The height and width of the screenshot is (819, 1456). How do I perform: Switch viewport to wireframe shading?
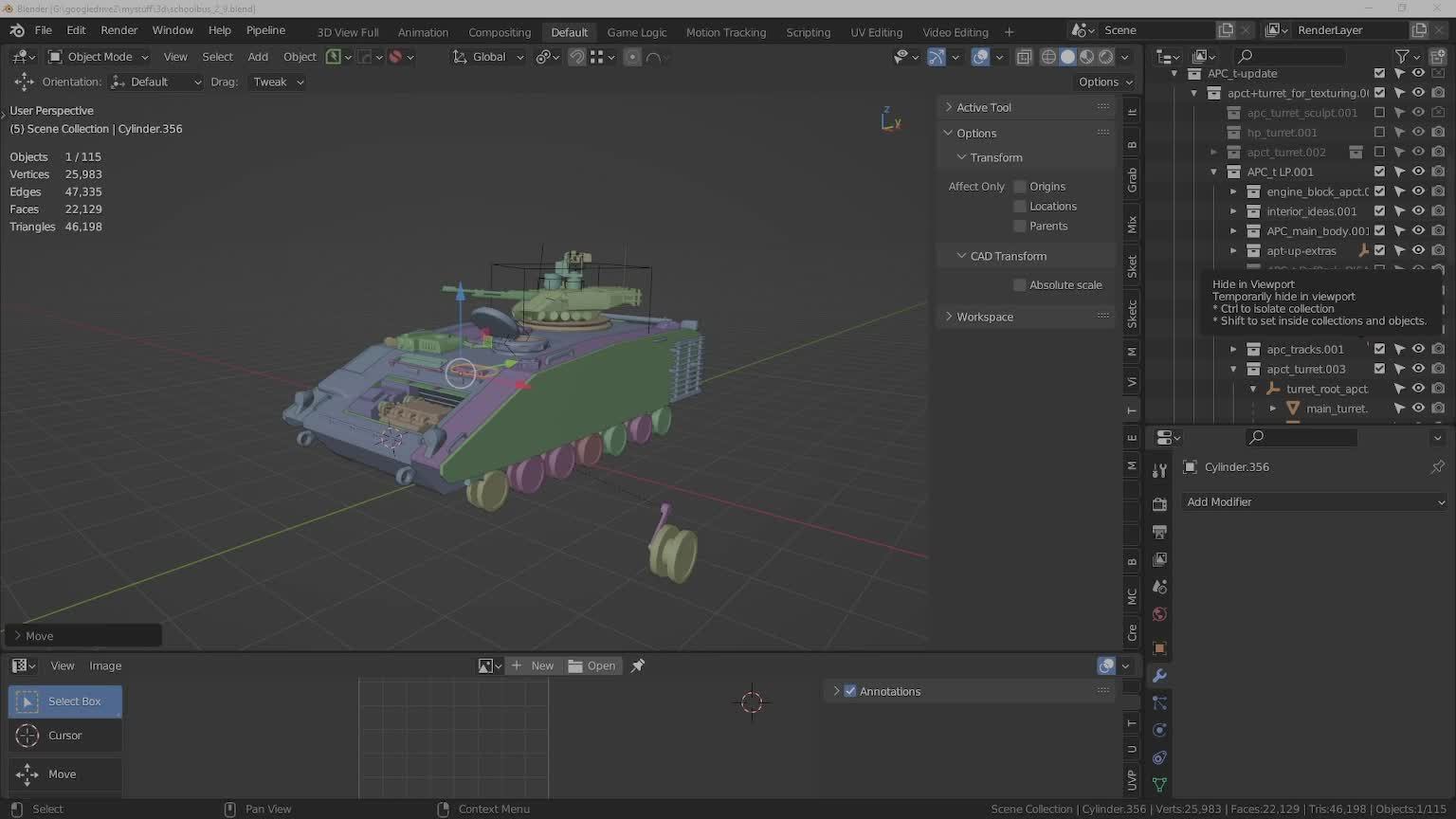pyautogui.click(x=1048, y=57)
